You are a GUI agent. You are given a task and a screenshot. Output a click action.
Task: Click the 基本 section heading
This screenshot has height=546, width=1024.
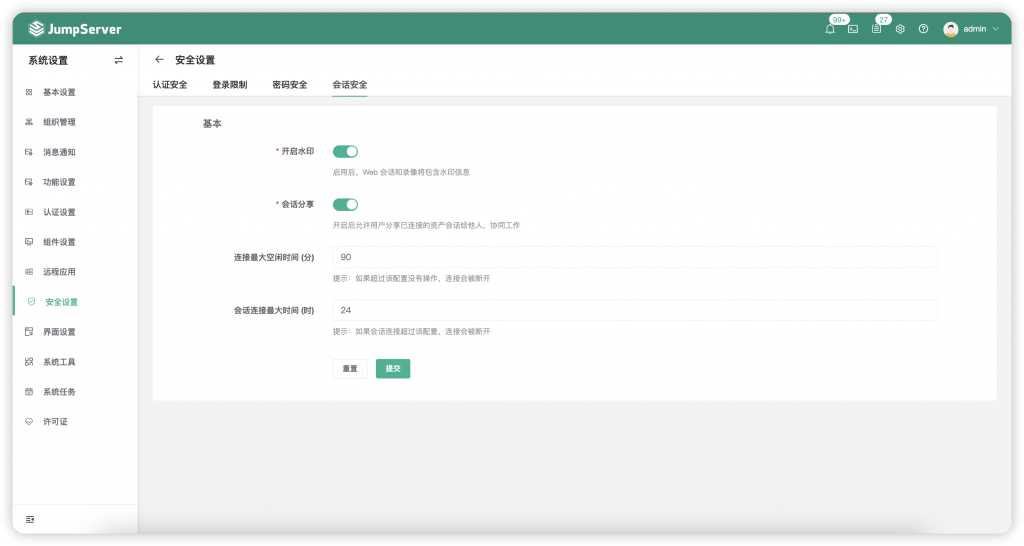[x=212, y=123]
